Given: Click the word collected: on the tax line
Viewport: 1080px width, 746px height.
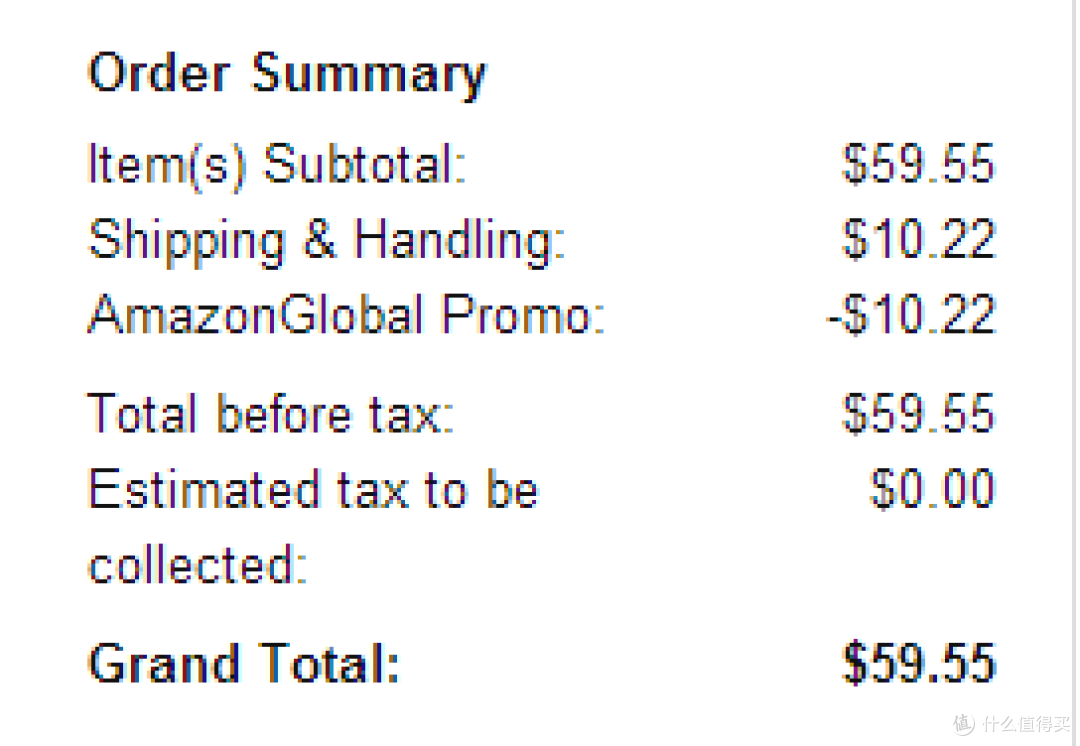Looking at the screenshot, I should click(198, 565).
